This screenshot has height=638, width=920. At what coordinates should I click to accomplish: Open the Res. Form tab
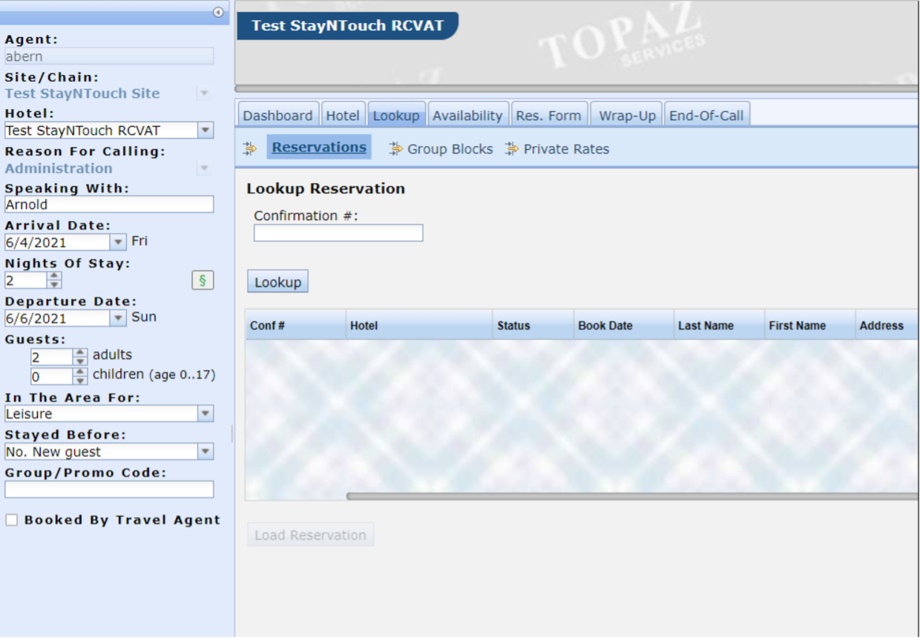pyautogui.click(x=549, y=115)
